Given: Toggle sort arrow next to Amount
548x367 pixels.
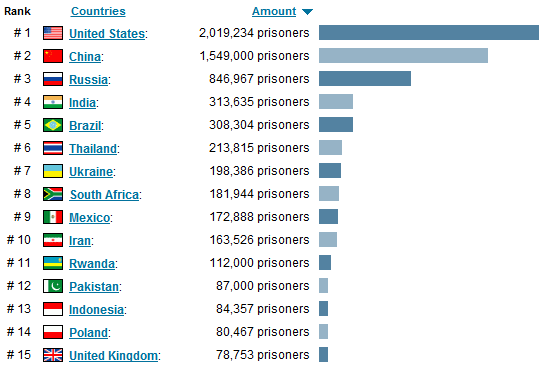Looking at the screenshot, I should pyautogui.click(x=307, y=12).
